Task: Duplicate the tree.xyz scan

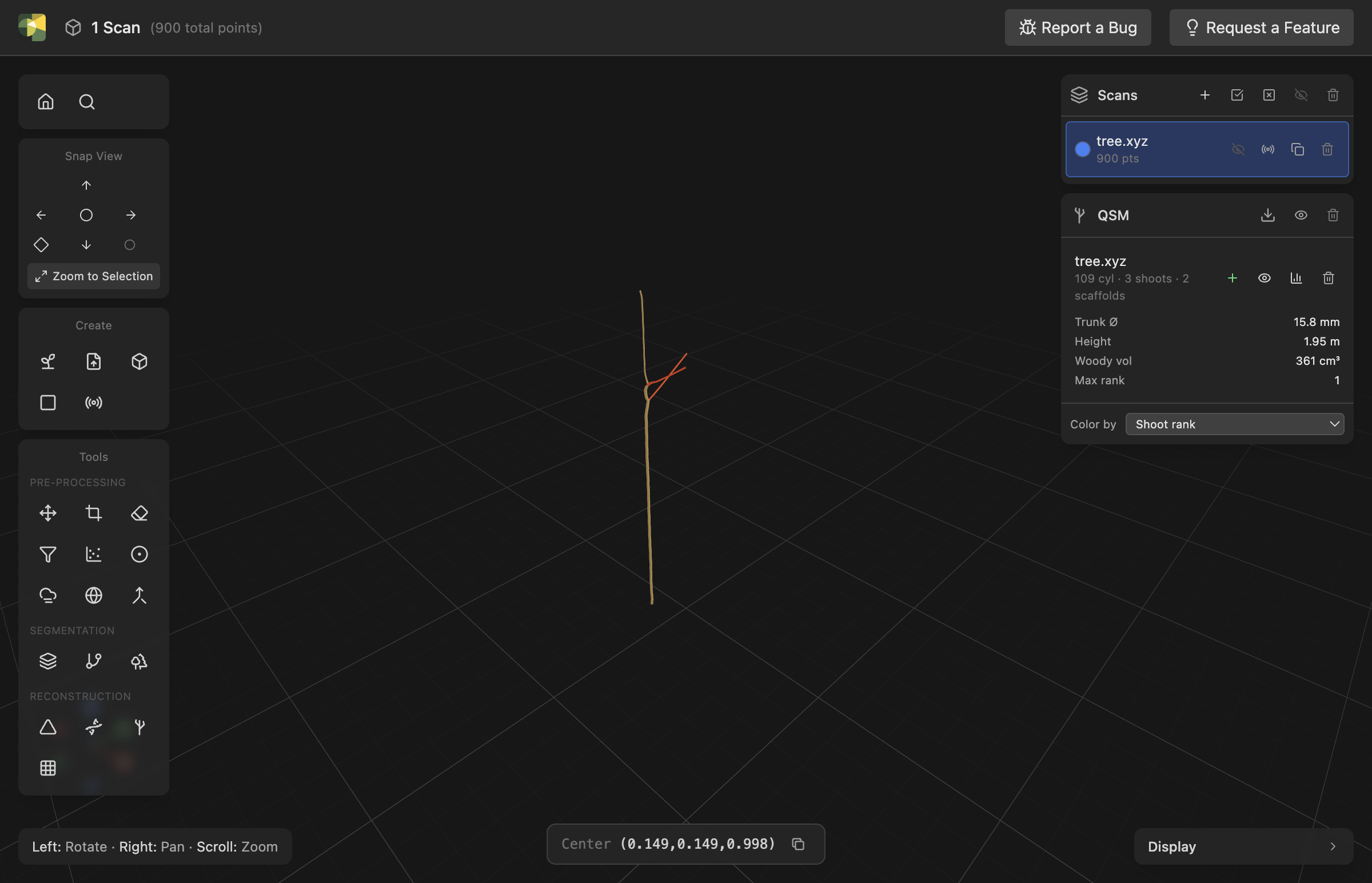Action: point(1298,150)
